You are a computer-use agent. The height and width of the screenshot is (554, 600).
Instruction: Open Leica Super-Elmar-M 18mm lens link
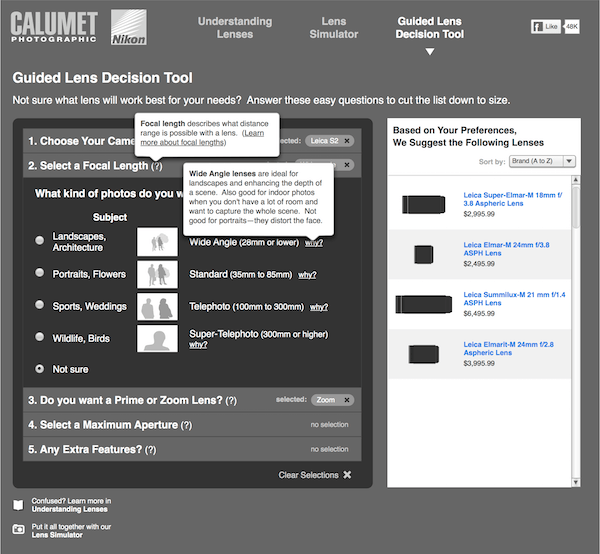pos(513,199)
